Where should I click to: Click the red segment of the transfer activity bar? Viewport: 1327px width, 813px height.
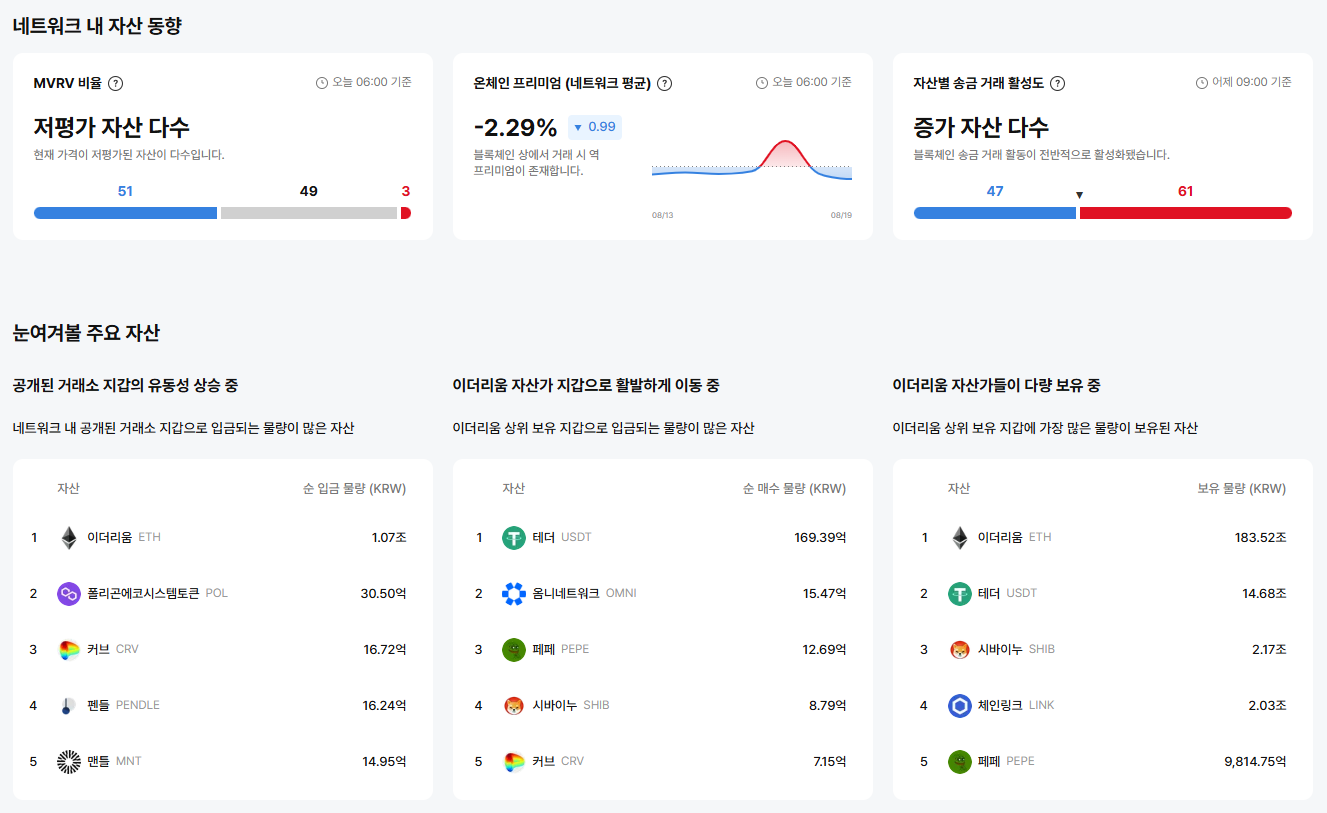pos(1186,213)
